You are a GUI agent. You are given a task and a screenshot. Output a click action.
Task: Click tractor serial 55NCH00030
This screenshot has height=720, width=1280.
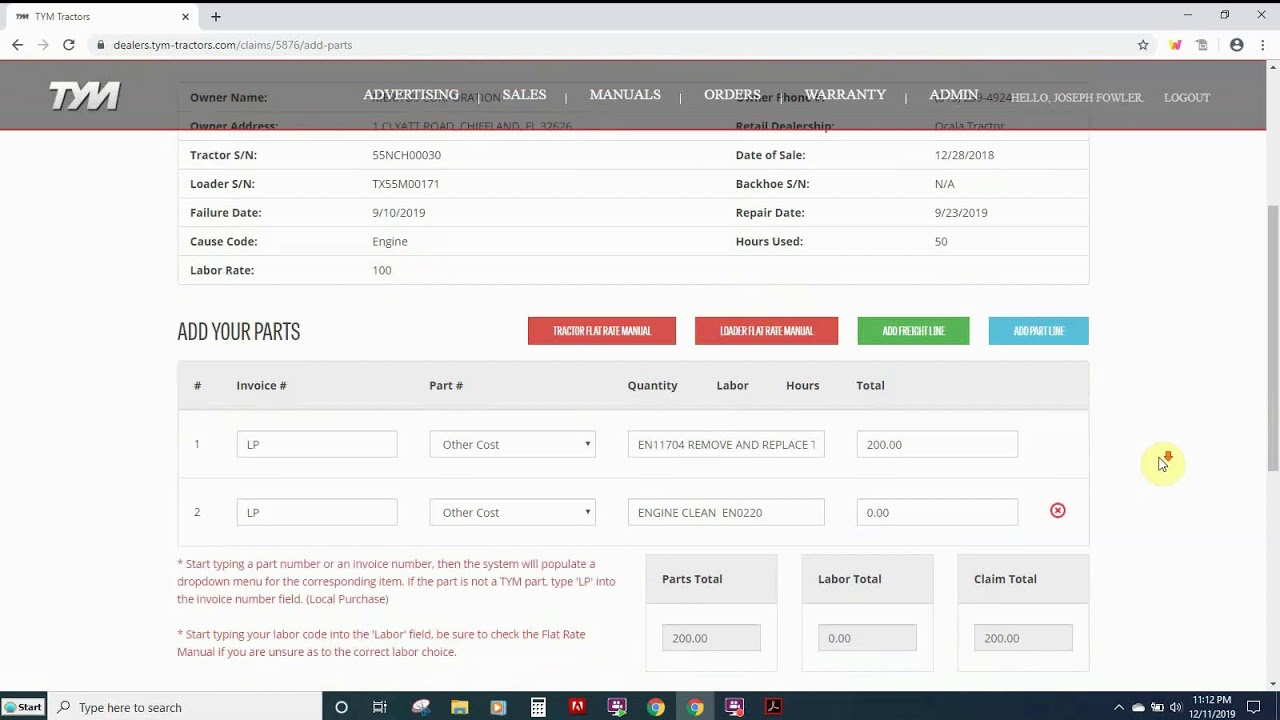(406, 155)
